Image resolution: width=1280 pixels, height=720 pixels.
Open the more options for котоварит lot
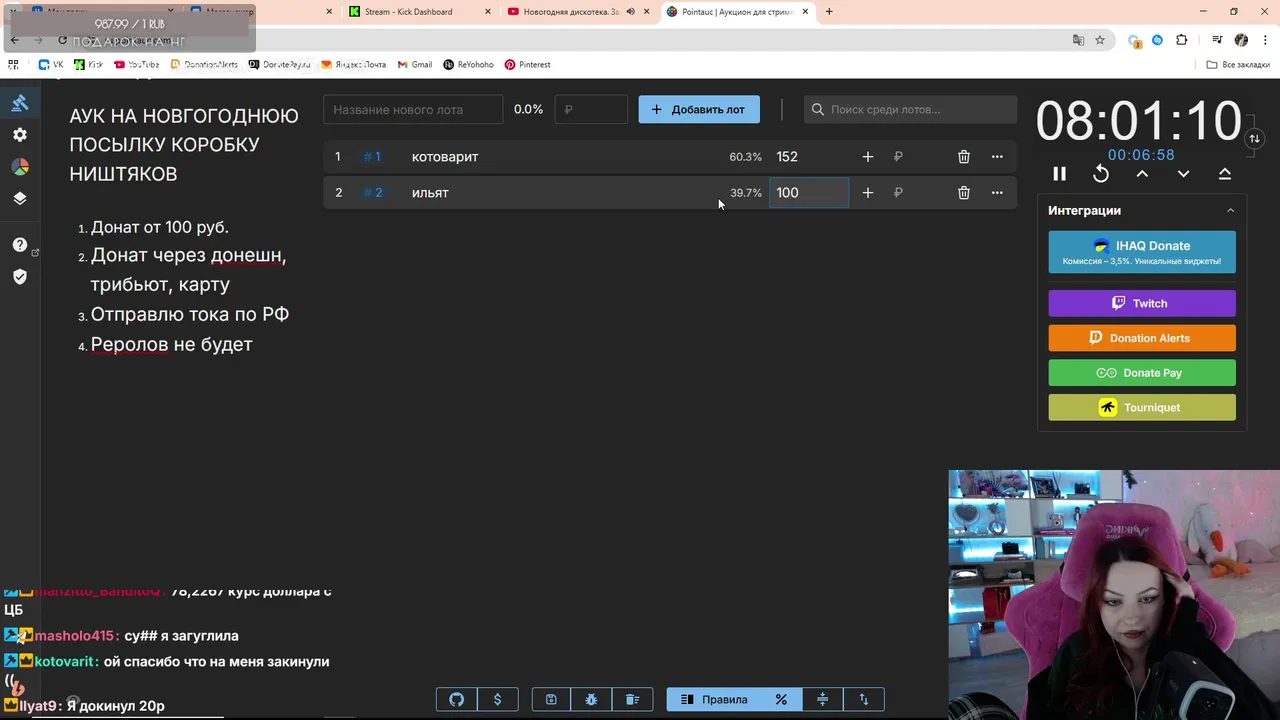997,157
